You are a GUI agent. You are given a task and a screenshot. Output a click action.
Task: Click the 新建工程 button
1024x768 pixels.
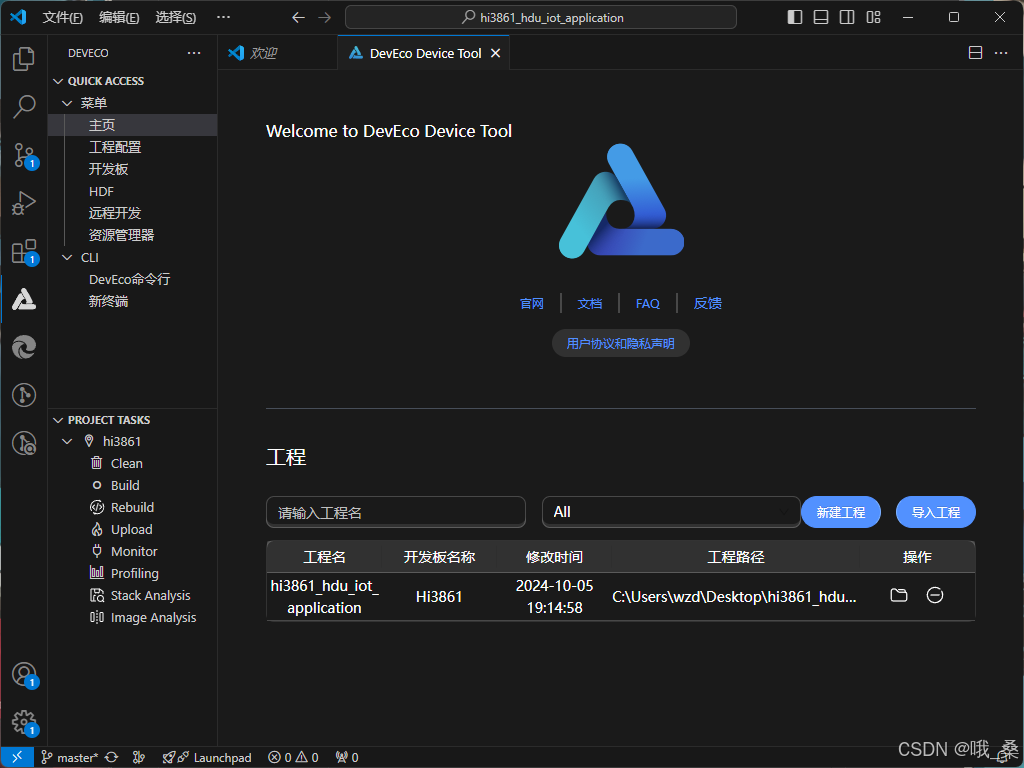pyautogui.click(x=840, y=512)
